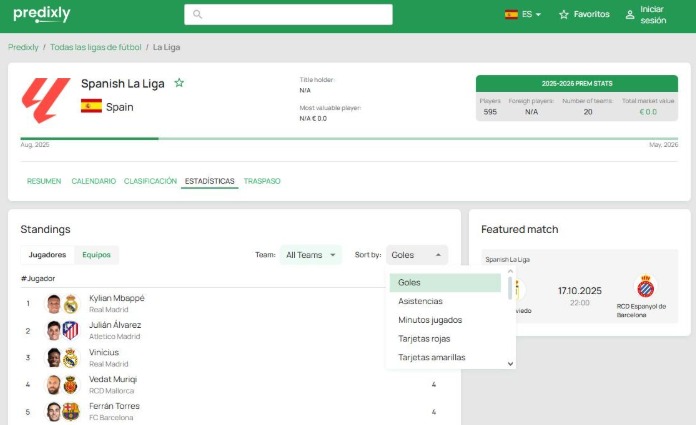Switch standings to Jugadores
Image resolution: width=696 pixels, height=425 pixels.
click(x=47, y=255)
